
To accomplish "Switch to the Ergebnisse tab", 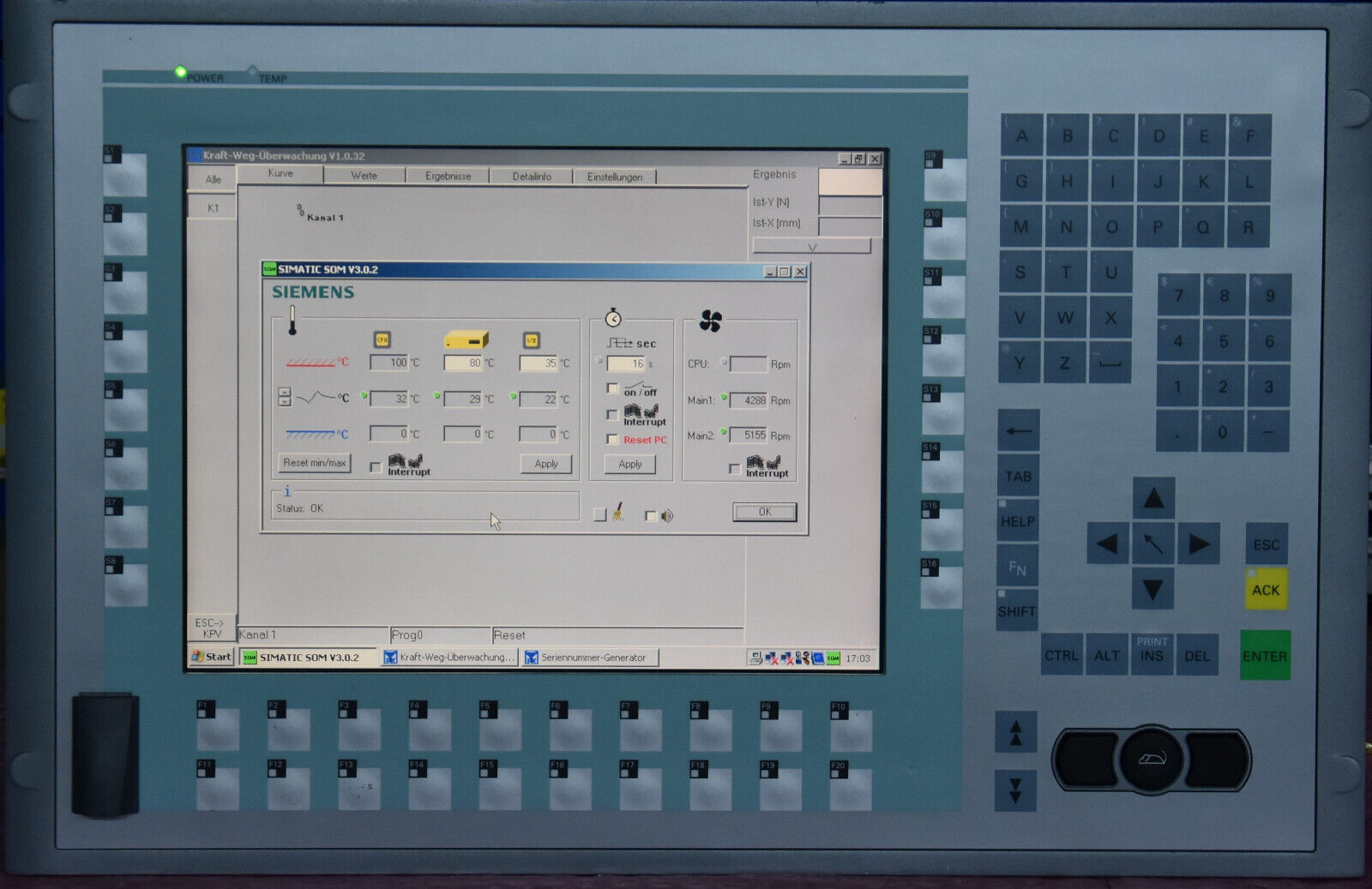I will (x=448, y=176).
